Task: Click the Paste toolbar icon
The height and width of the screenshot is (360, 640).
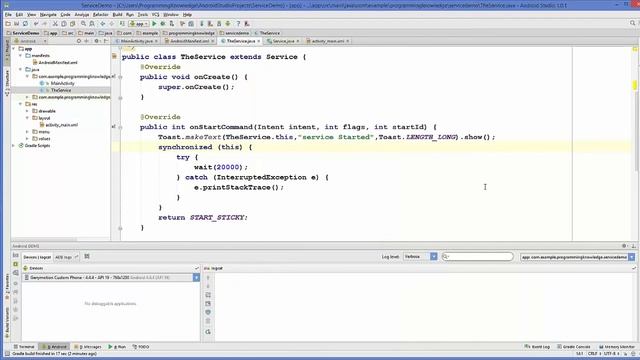Action: (72, 24)
